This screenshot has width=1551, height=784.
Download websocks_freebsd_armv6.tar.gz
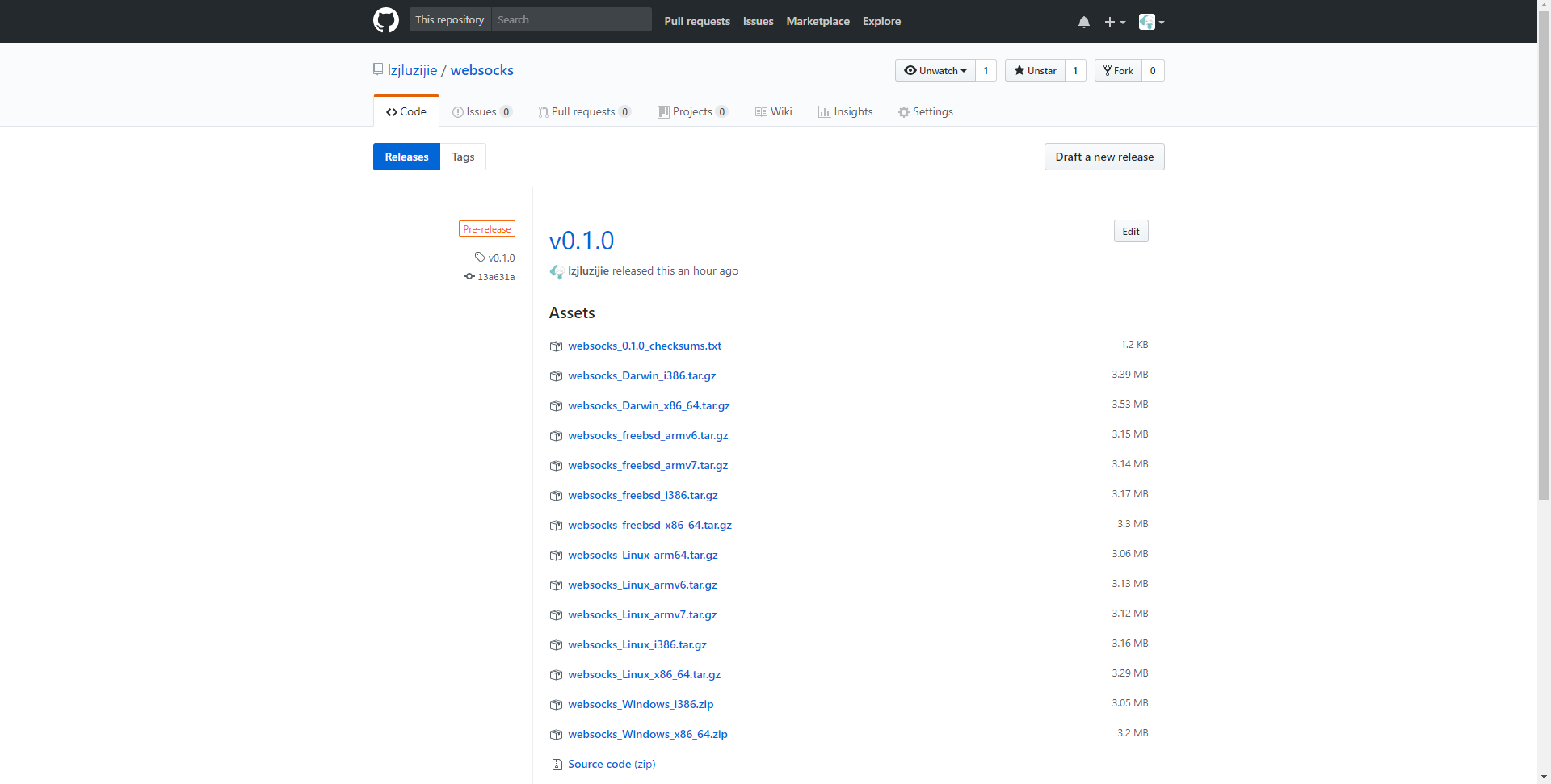coord(648,435)
